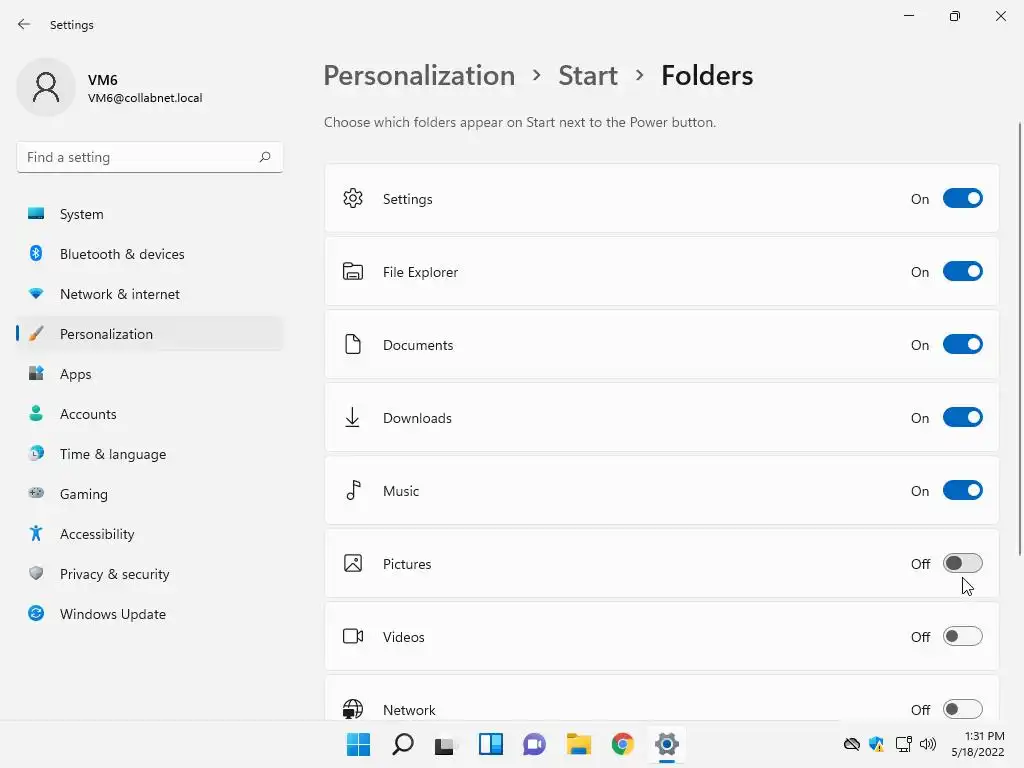1024x768 pixels.
Task: Open the Privacy & security settings category
Action: click(114, 574)
